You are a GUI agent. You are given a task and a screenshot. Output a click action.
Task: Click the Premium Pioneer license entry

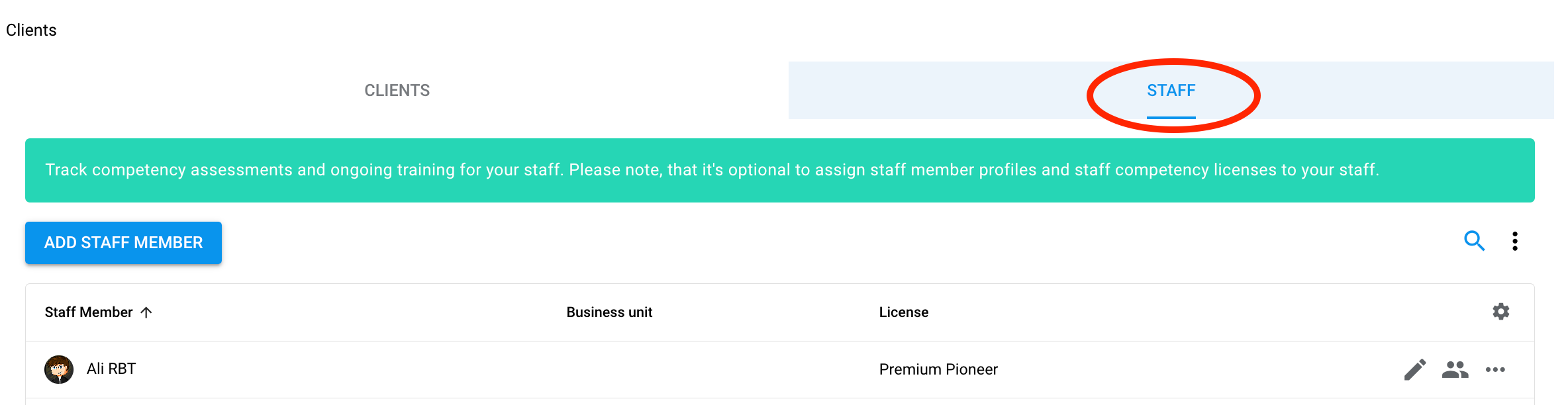[x=938, y=369]
